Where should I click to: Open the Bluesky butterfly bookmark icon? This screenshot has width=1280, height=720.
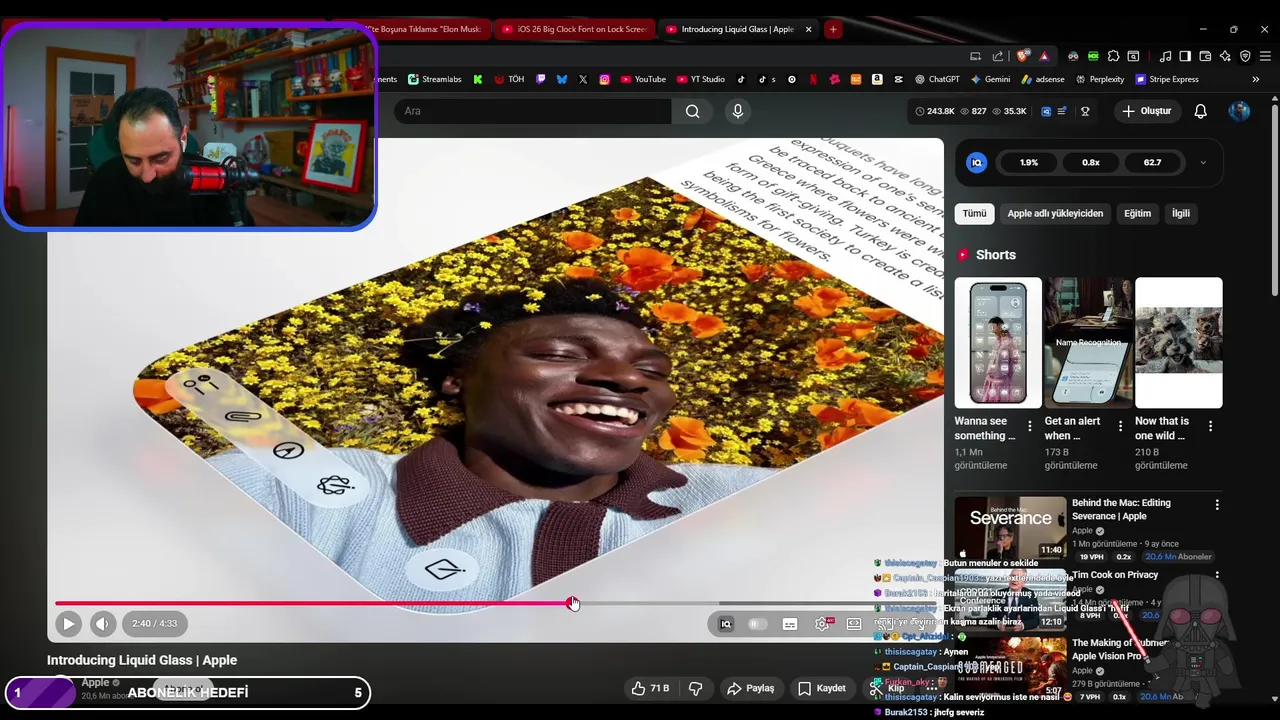562,79
